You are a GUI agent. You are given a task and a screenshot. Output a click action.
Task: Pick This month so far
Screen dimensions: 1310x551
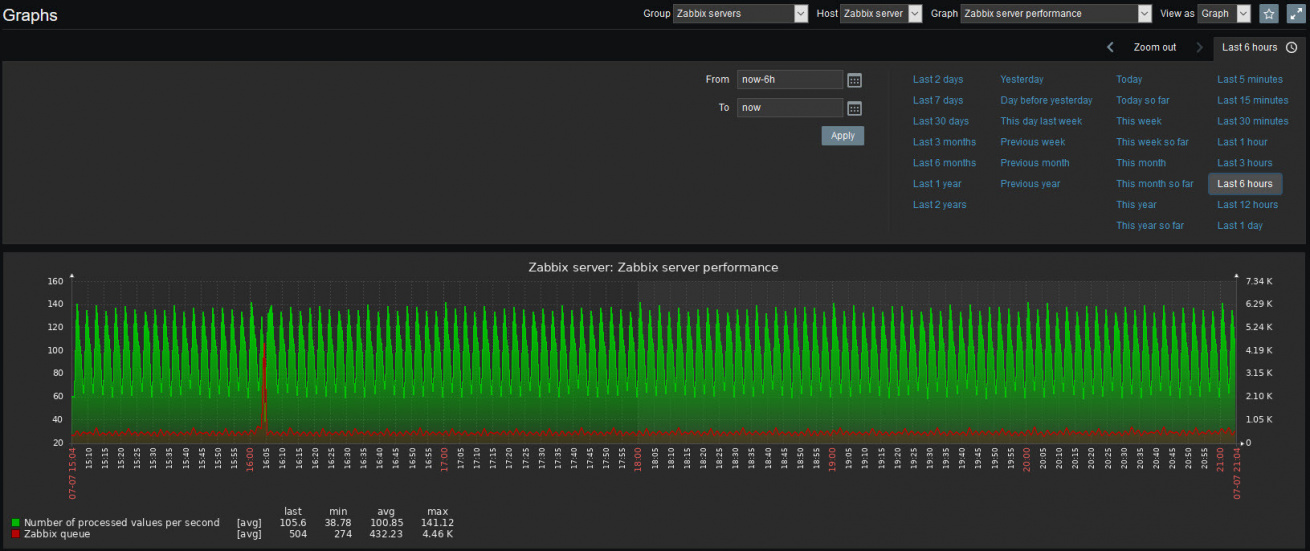1155,184
